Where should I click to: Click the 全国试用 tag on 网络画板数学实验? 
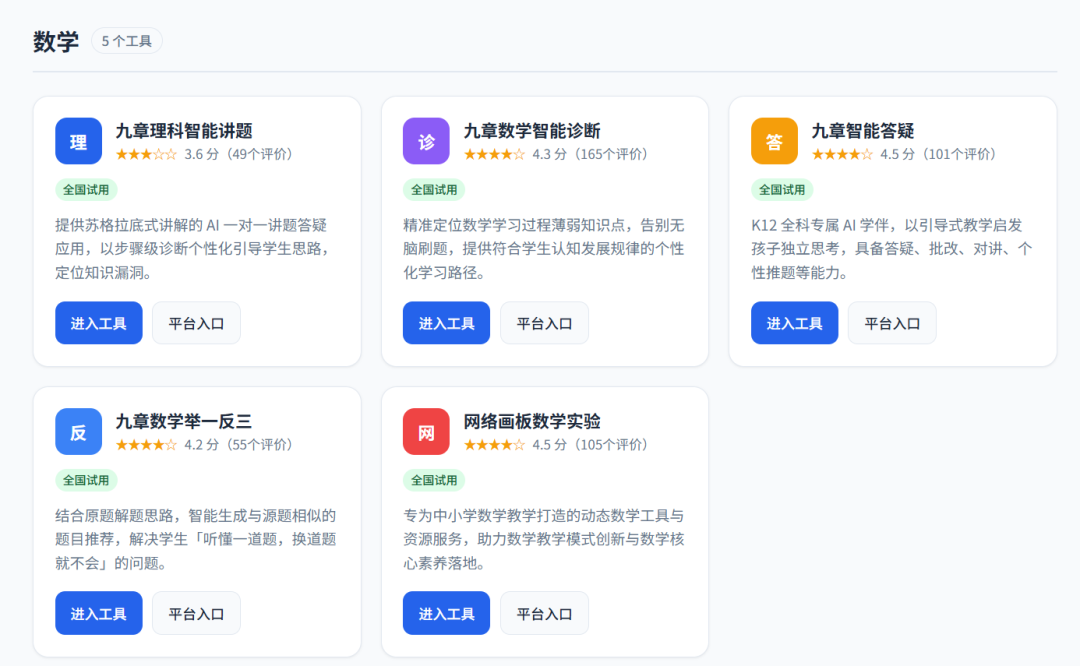[x=434, y=480]
